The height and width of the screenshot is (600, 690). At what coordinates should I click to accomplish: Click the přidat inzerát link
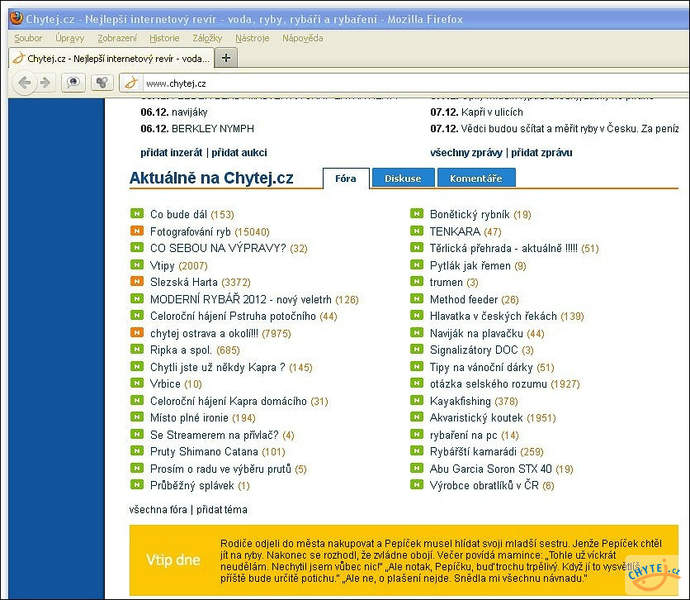tap(171, 153)
